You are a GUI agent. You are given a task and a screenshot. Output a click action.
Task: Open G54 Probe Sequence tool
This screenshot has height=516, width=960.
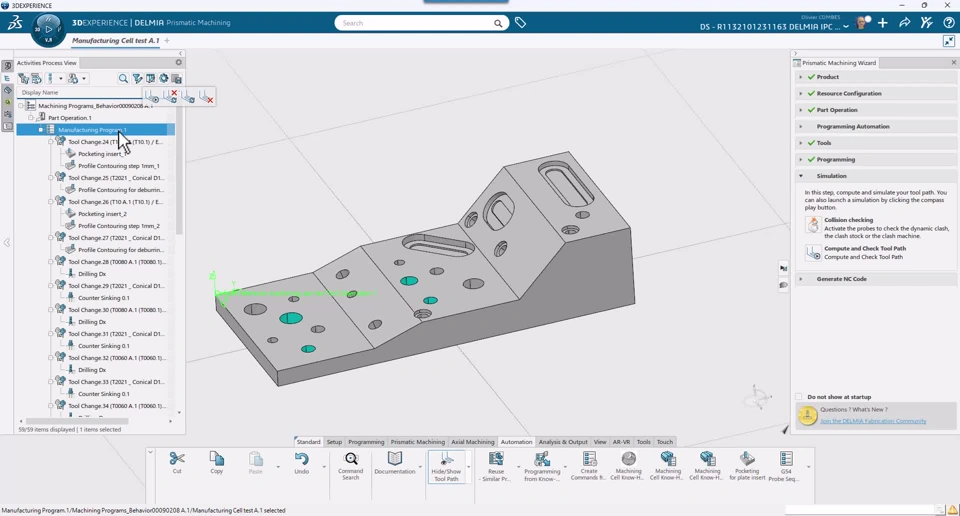[x=786, y=459]
